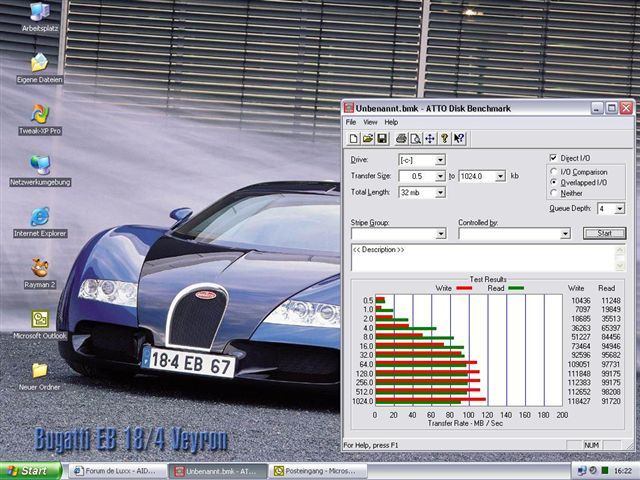Click write value 109051 in results
Image resolution: width=640 pixels, height=480 pixels.
(579, 364)
